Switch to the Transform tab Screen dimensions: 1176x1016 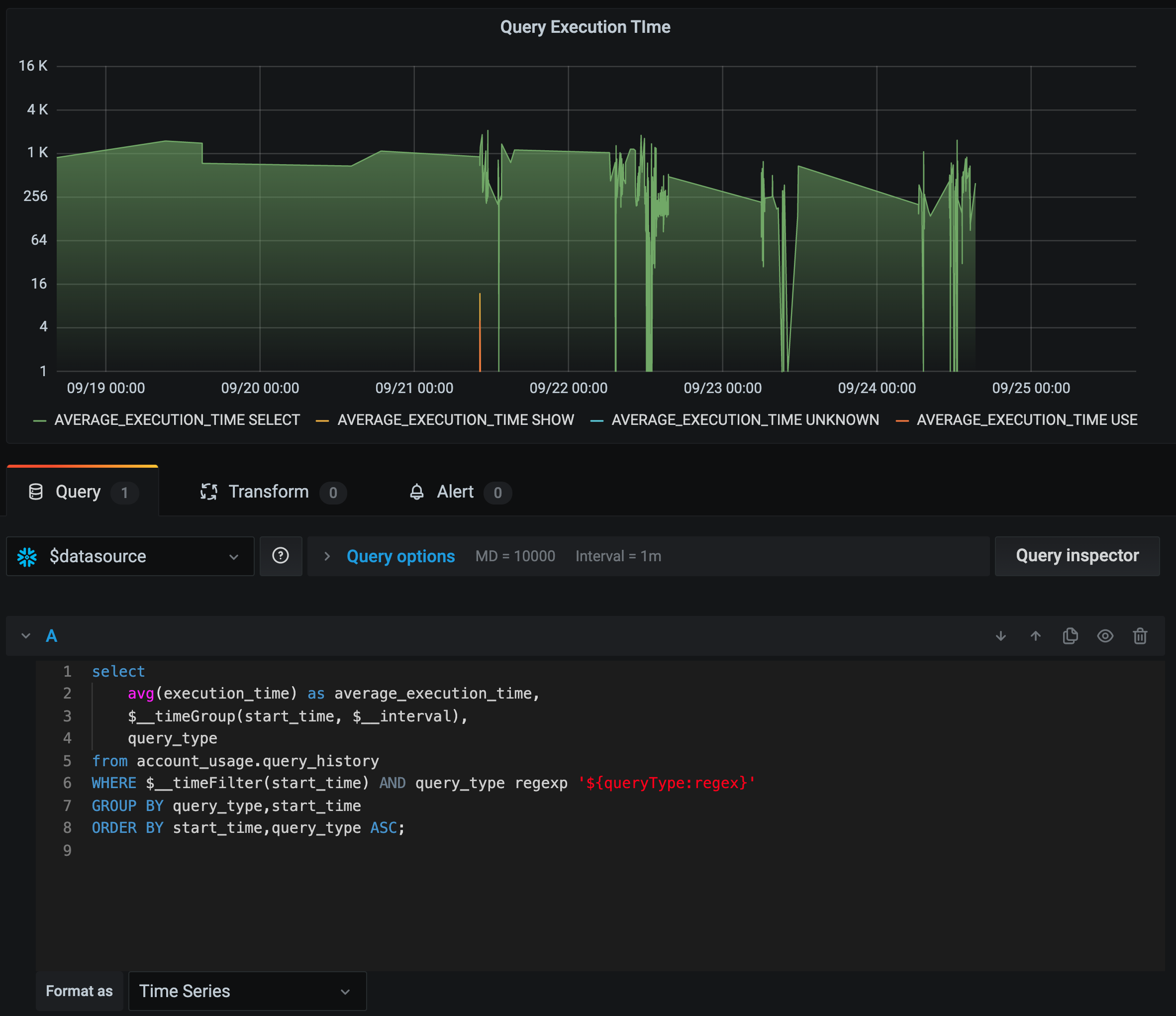[x=273, y=492]
